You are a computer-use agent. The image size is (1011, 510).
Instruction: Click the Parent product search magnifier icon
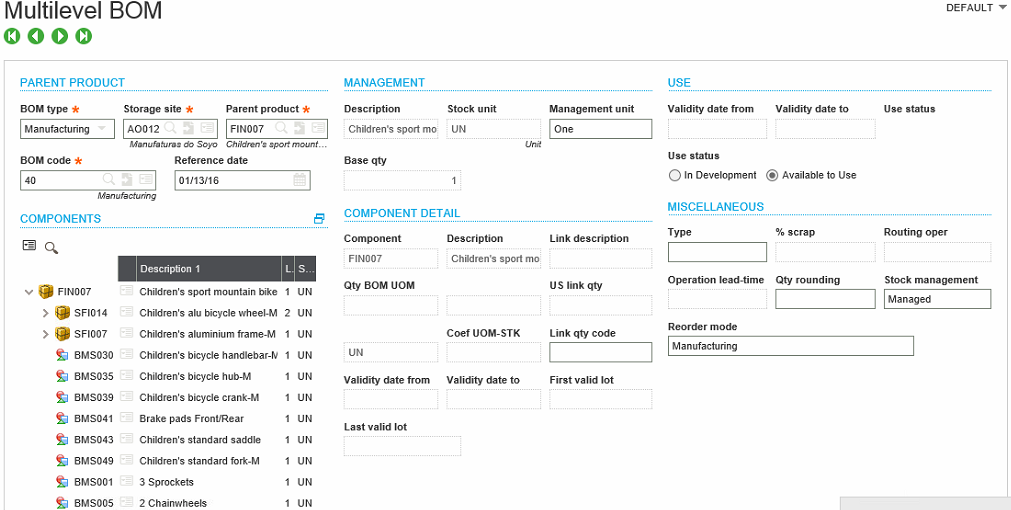tap(281, 128)
